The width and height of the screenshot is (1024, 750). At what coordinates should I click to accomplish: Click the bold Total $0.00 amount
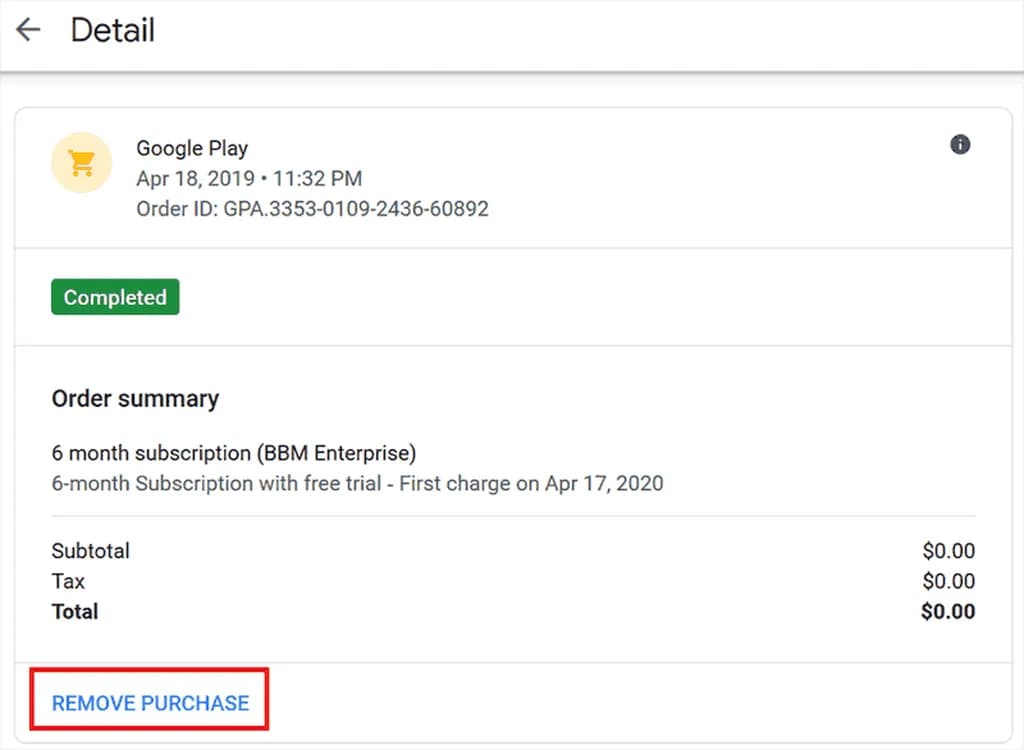click(x=947, y=611)
